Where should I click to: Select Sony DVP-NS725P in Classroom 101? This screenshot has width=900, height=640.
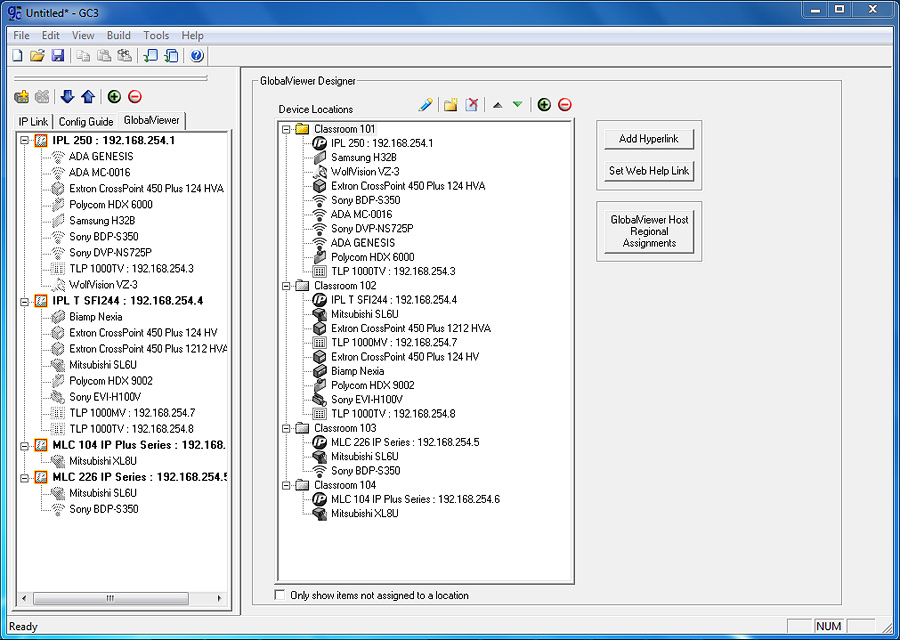click(372, 228)
